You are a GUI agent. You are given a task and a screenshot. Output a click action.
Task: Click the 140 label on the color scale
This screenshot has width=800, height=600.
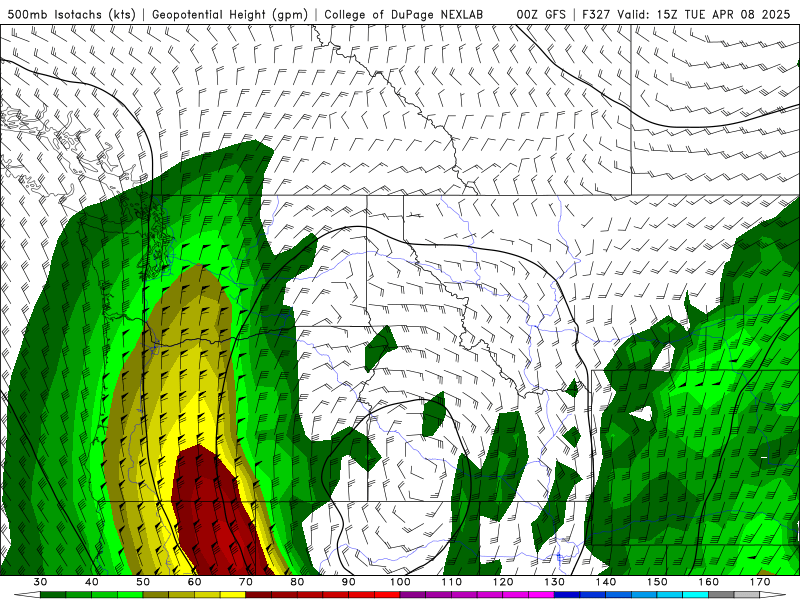[x=606, y=582]
